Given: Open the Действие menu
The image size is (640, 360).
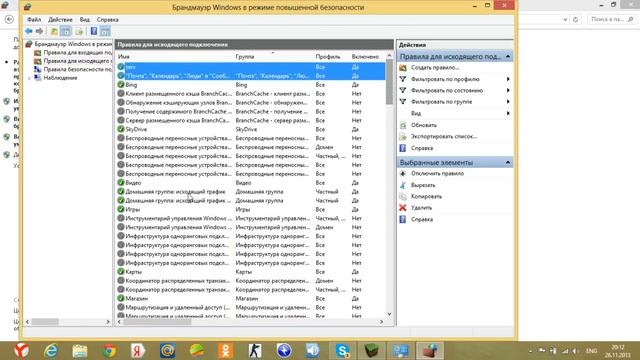Looking at the screenshot, I should click(60, 20).
